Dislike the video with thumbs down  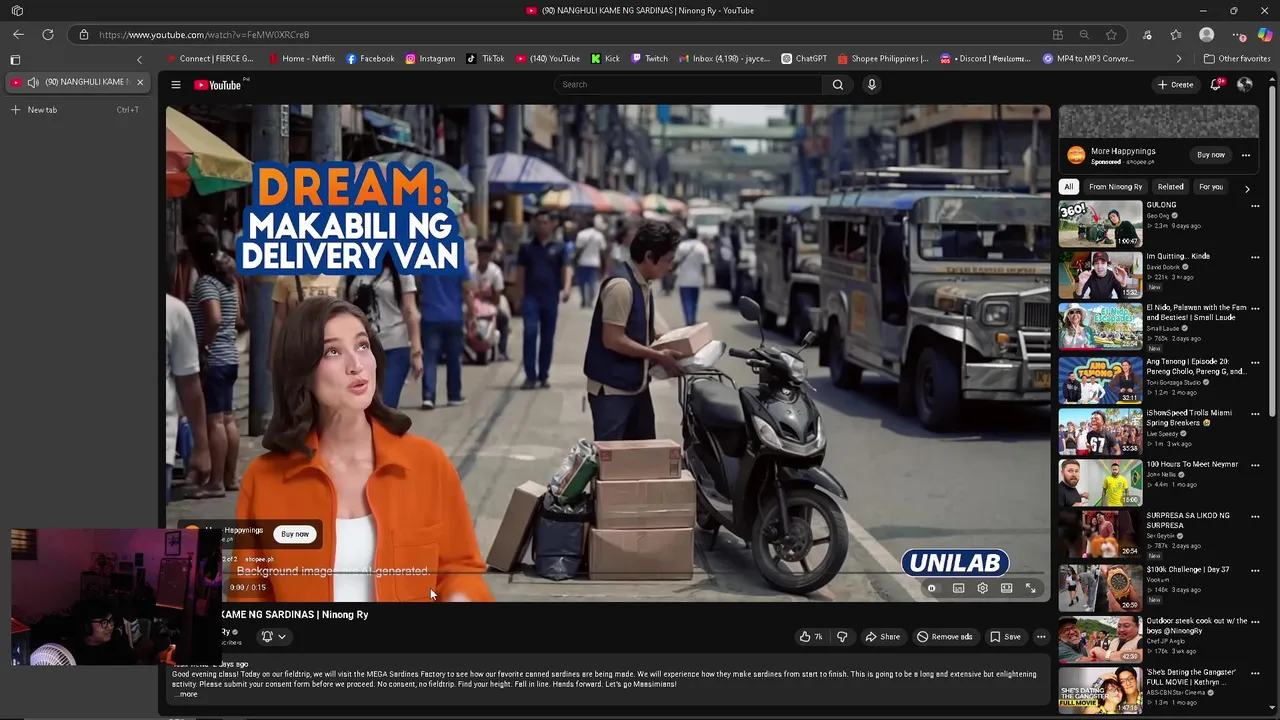[842, 637]
